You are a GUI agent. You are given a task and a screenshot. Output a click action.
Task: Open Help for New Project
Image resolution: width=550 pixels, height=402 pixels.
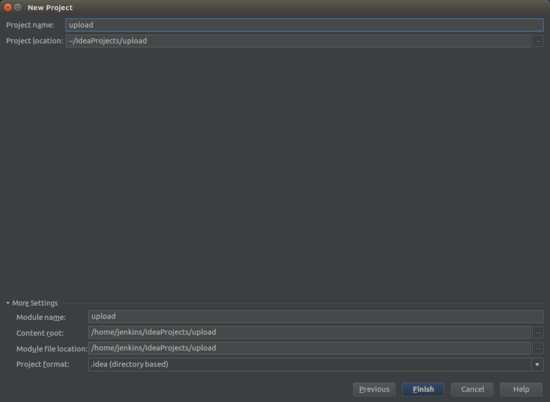pyautogui.click(x=521, y=389)
